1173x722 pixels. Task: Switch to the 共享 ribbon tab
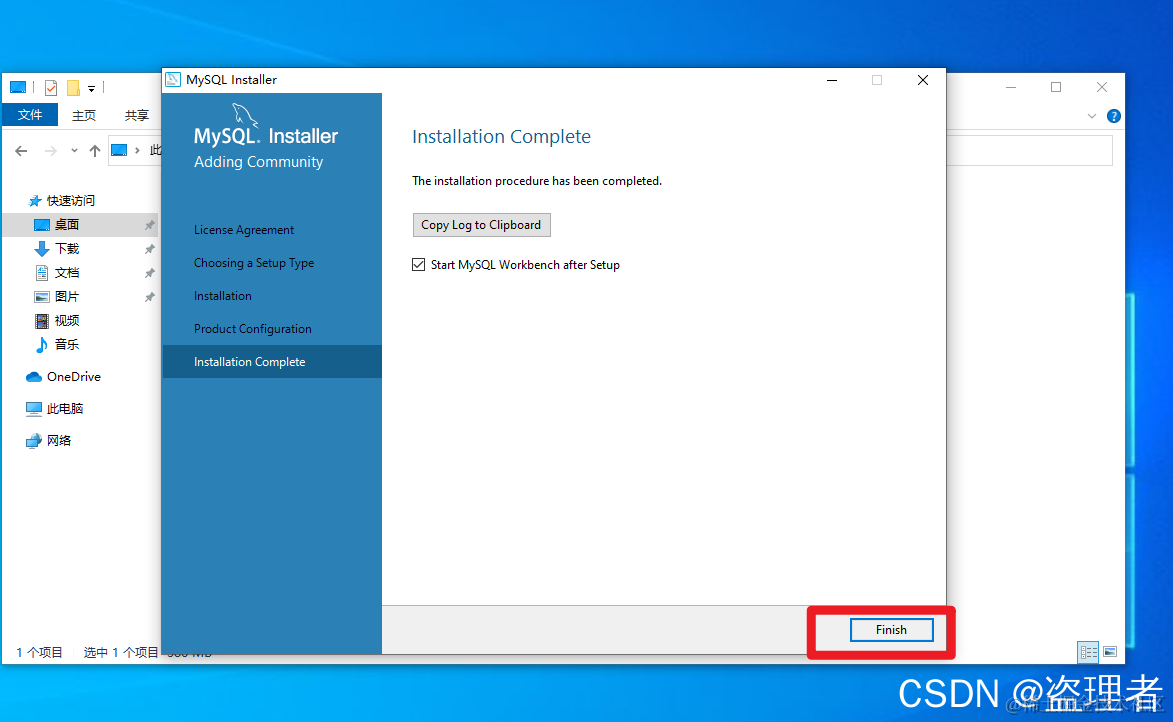tap(137, 115)
